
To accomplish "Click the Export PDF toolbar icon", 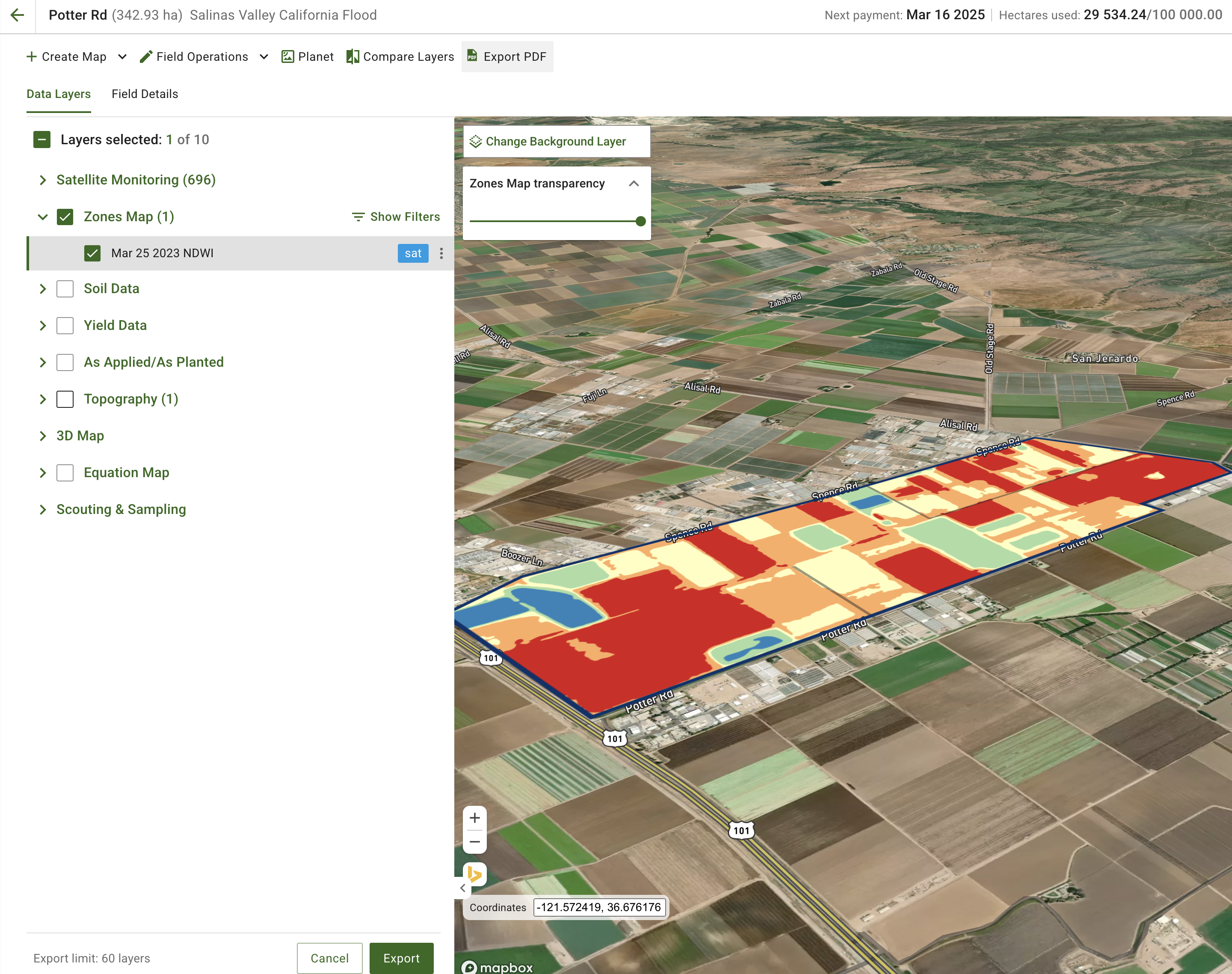I will (x=472, y=56).
